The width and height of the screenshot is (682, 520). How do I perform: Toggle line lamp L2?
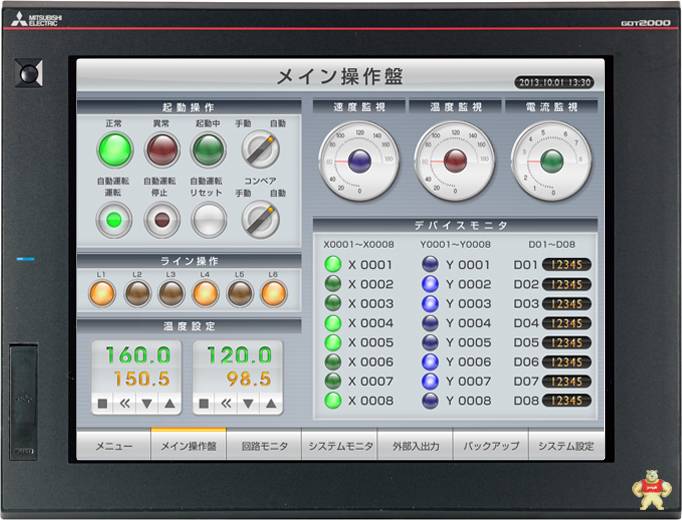tap(137, 293)
